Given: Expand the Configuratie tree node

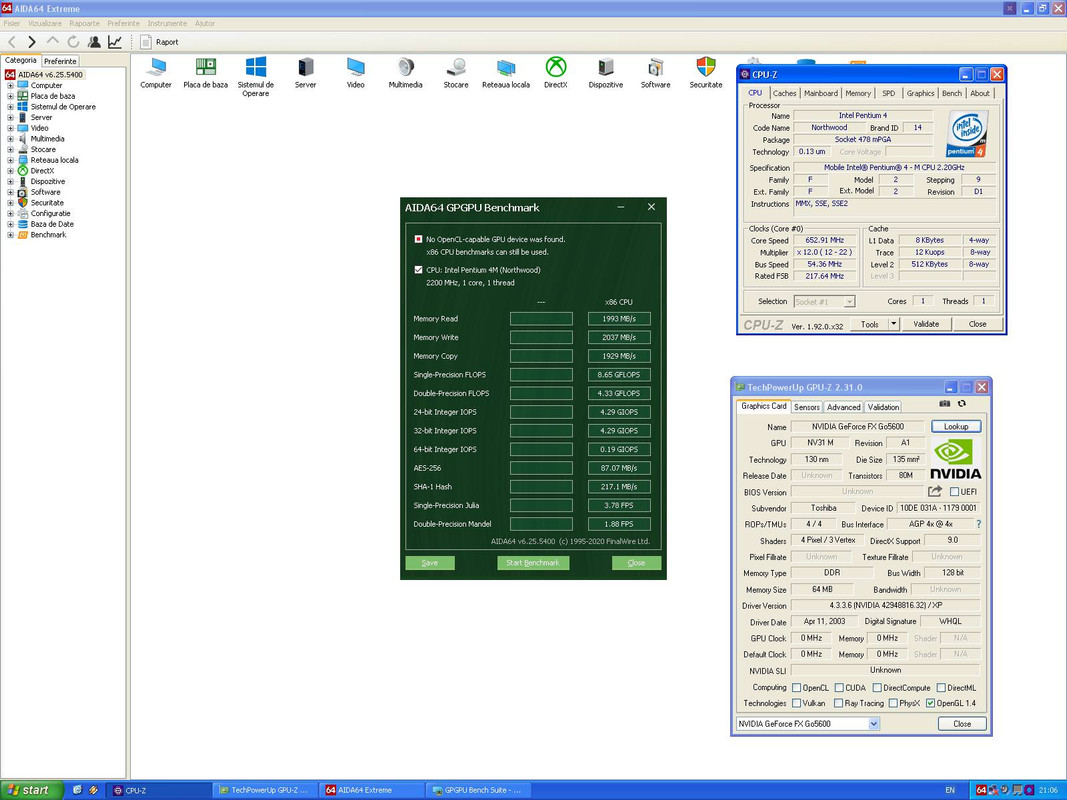Looking at the screenshot, I should click(x=10, y=214).
